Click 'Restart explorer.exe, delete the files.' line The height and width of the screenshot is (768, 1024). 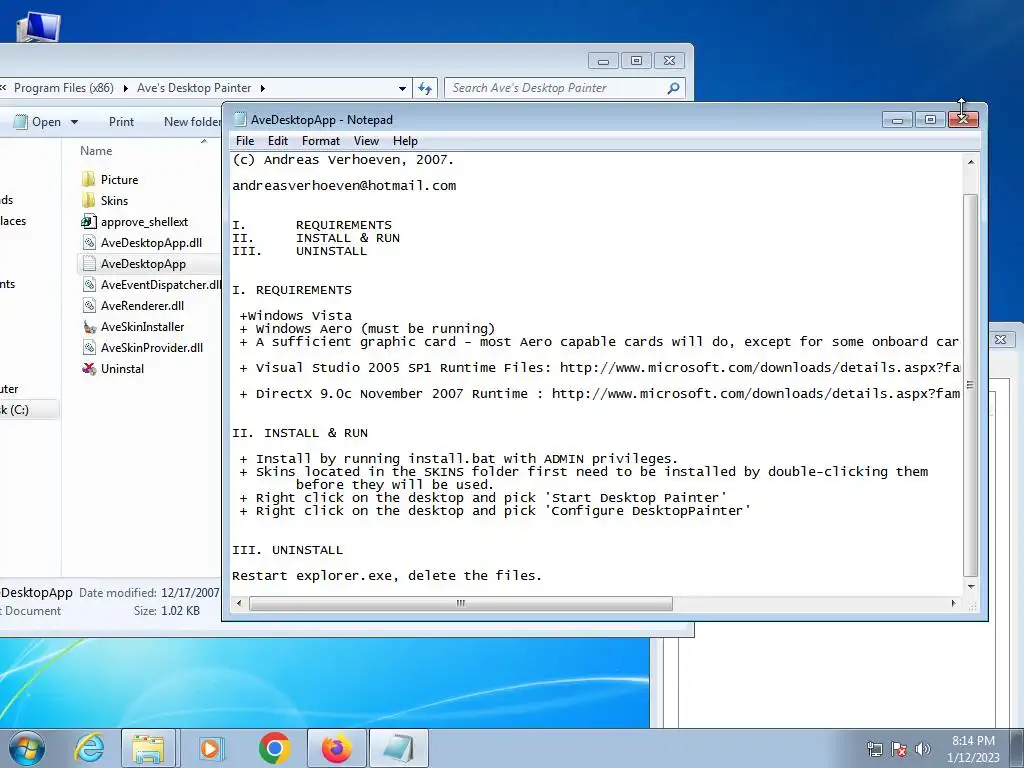pyautogui.click(x=387, y=576)
